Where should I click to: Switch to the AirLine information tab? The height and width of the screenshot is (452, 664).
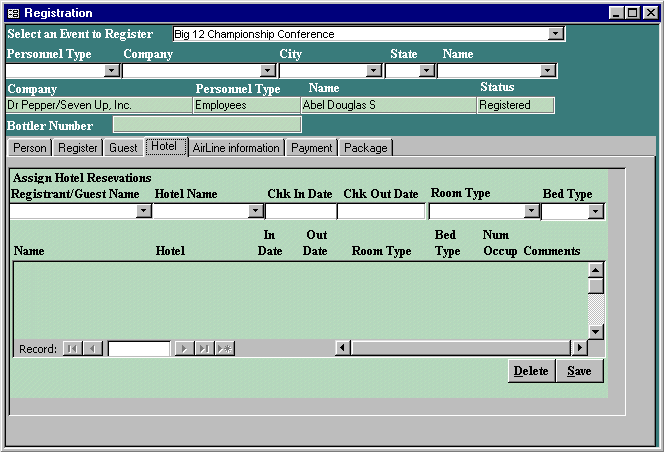click(236, 148)
